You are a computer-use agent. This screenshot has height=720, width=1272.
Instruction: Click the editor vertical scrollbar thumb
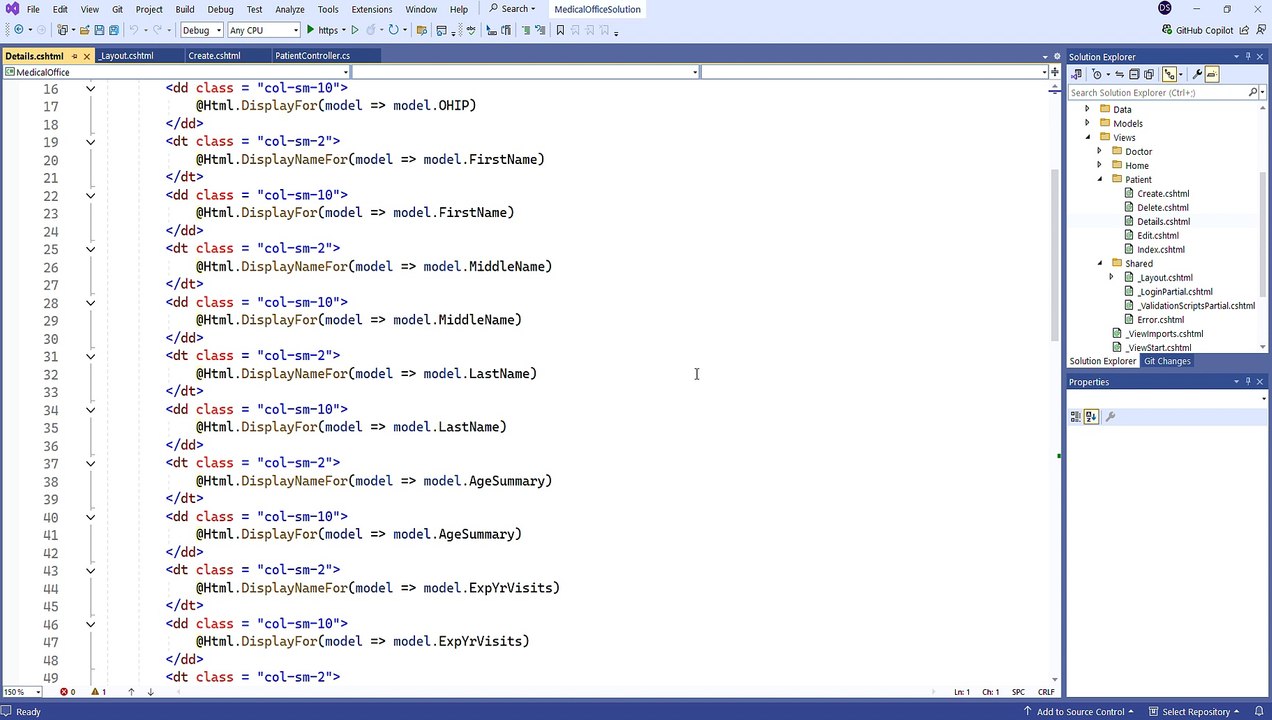click(x=1054, y=255)
